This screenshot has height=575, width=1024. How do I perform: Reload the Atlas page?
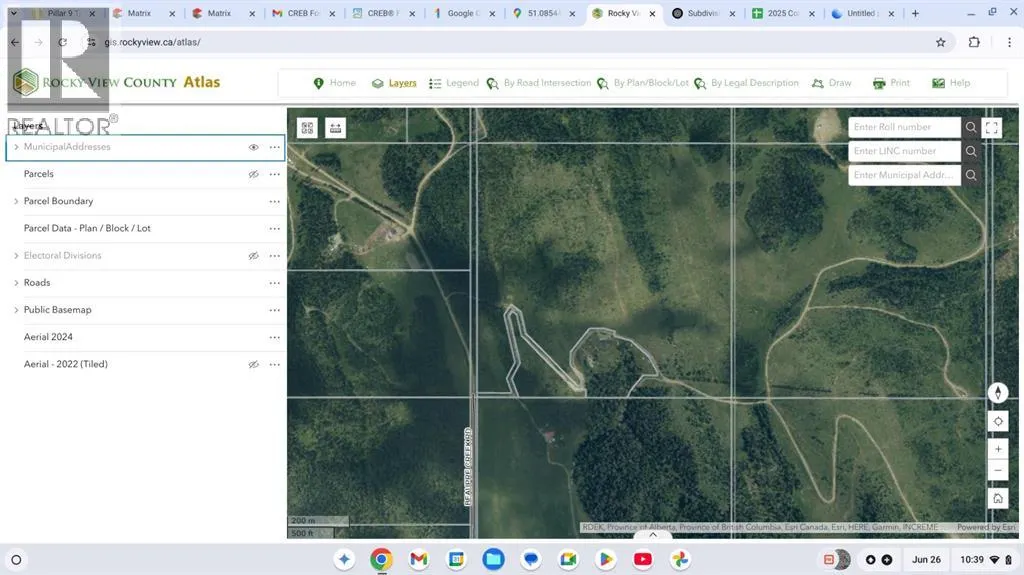62,42
